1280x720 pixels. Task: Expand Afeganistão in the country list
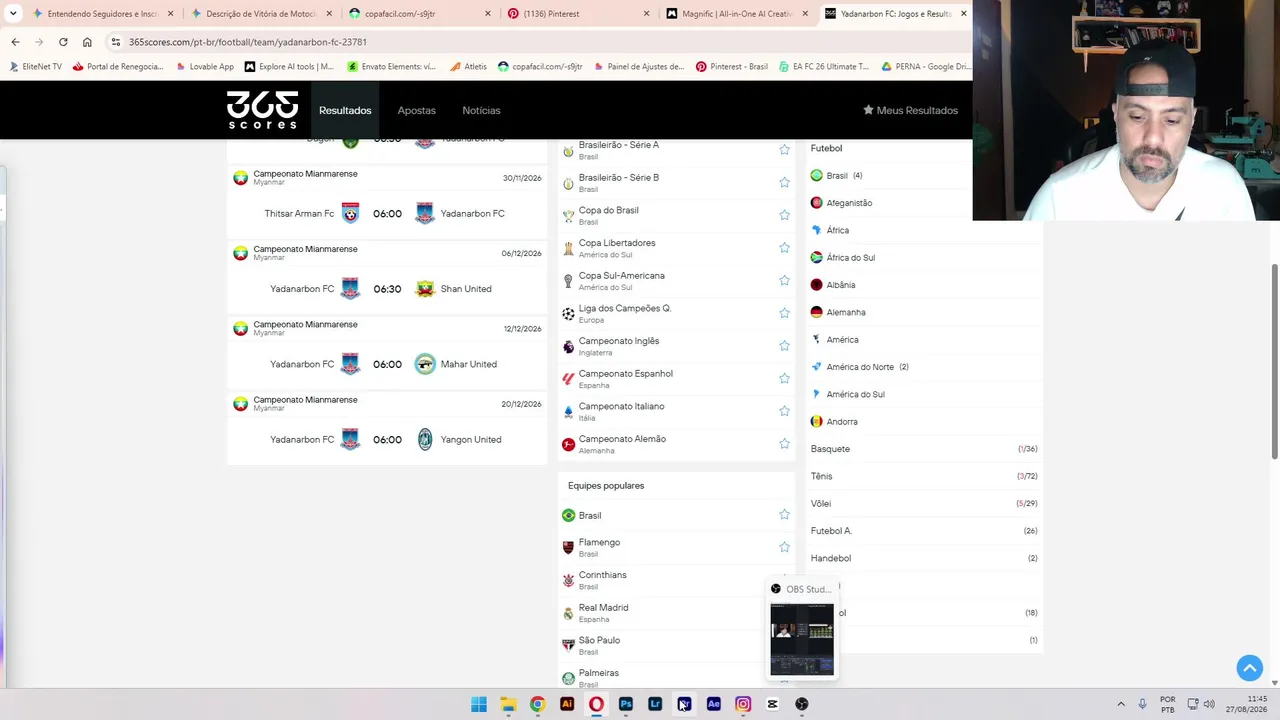[925, 203]
